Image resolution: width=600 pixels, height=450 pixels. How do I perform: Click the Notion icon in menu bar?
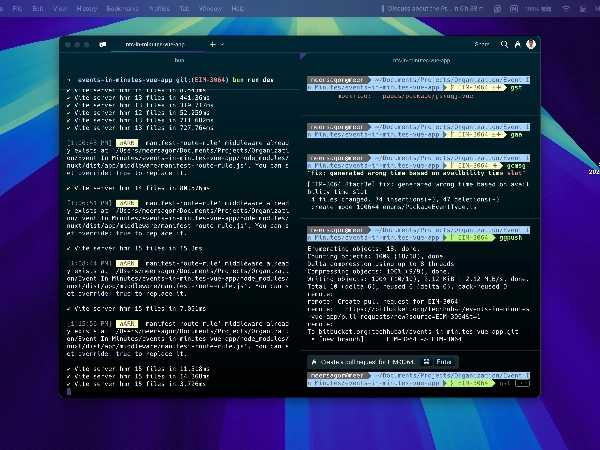tap(514, 9)
